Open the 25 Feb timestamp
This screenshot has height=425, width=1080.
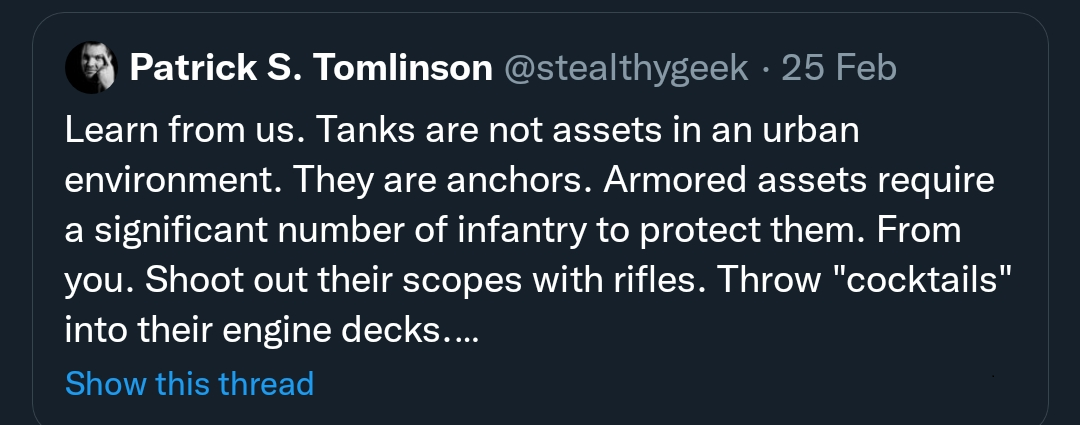[839, 68]
